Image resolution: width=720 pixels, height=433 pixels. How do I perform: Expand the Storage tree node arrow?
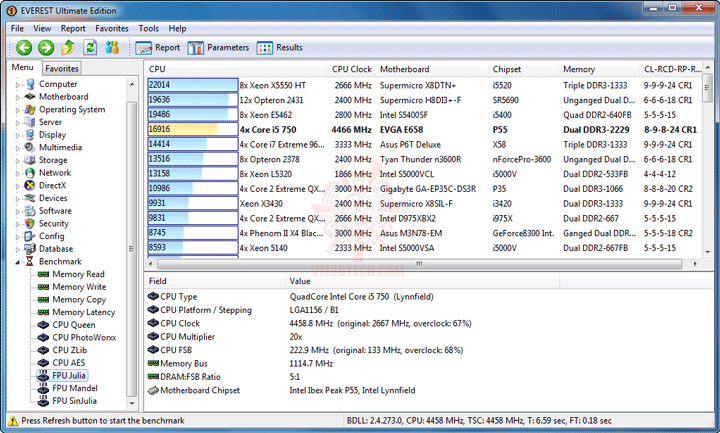[x=17, y=160]
